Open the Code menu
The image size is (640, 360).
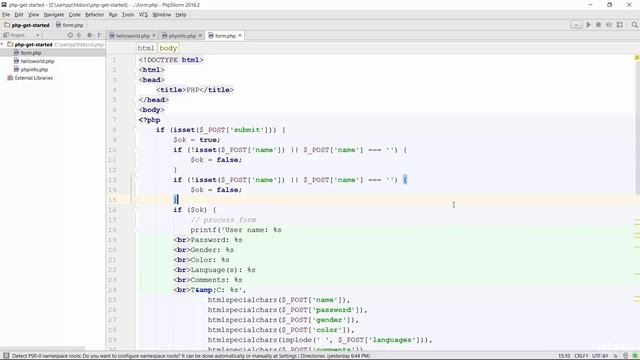tap(74, 15)
